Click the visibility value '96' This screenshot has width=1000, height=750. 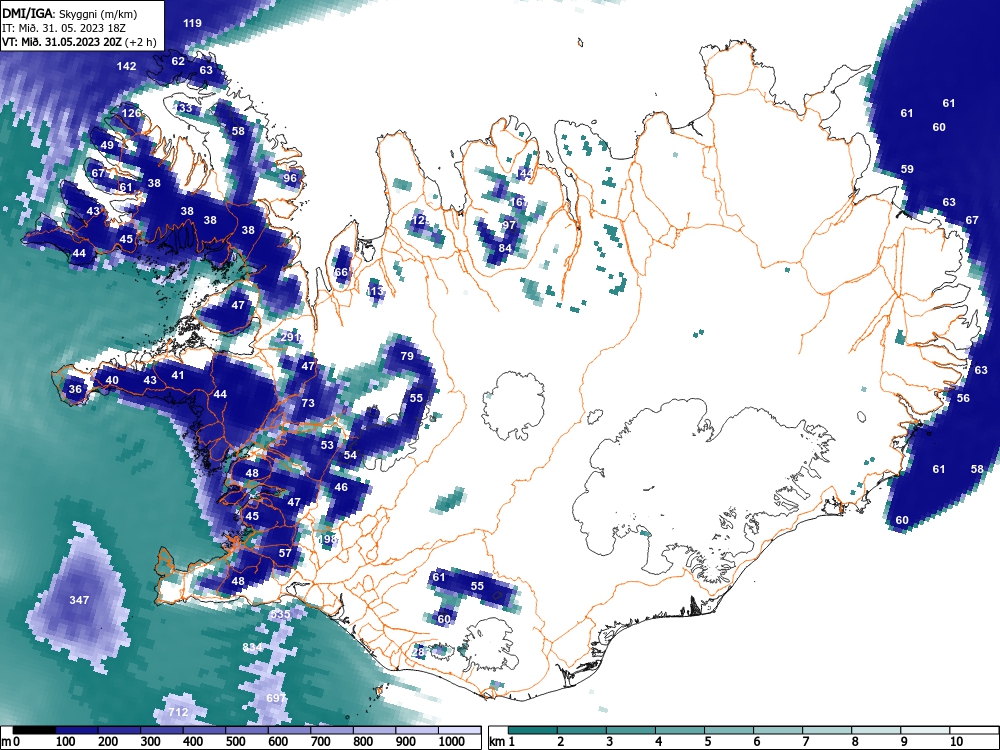(x=290, y=178)
